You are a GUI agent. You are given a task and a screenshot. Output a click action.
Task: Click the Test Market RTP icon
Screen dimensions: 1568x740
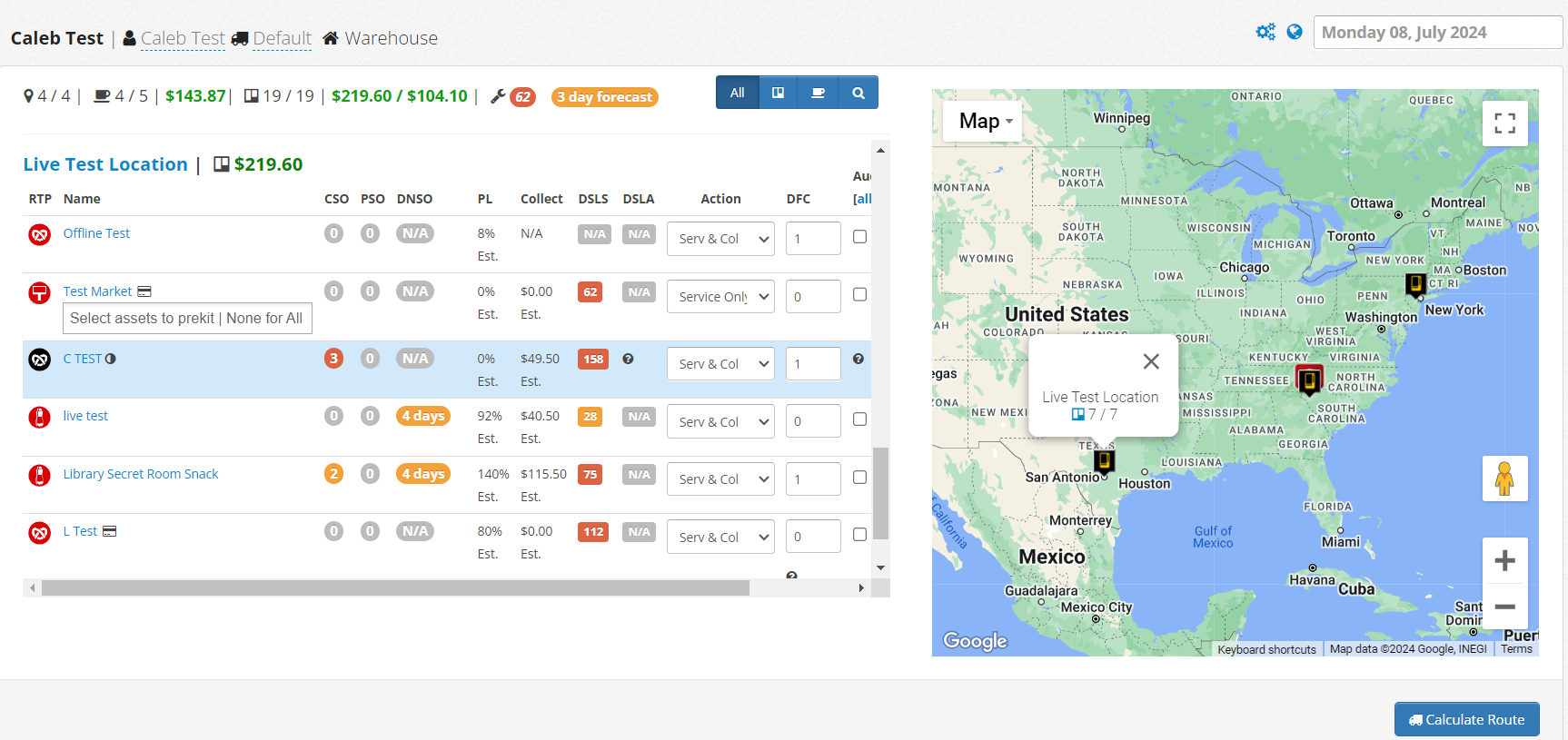coord(39,293)
